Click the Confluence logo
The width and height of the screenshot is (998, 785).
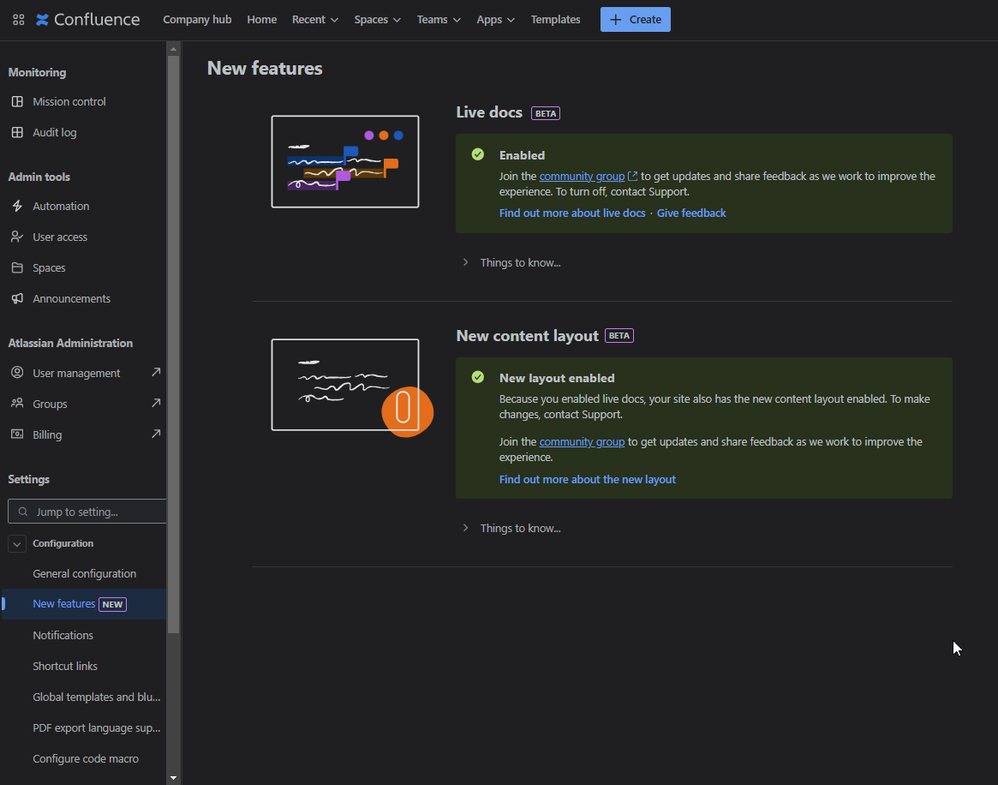click(88, 20)
